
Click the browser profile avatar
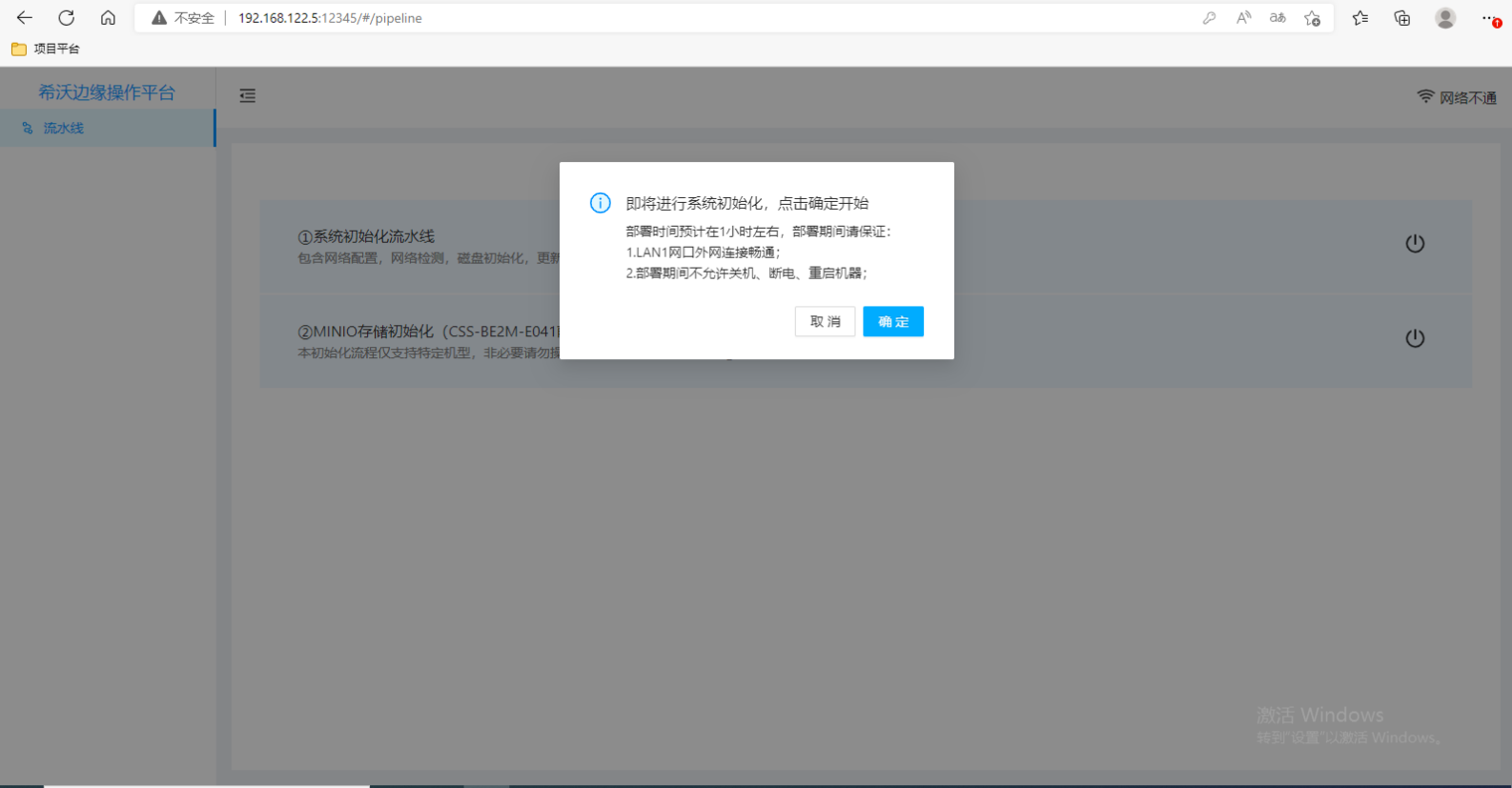point(1445,18)
